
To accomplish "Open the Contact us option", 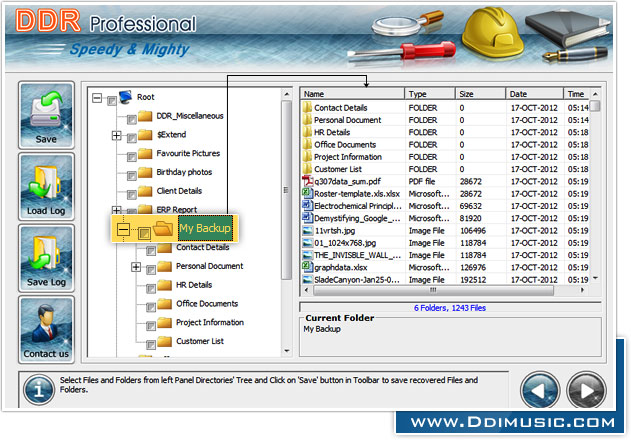I will pyautogui.click(x=46, y=330).
